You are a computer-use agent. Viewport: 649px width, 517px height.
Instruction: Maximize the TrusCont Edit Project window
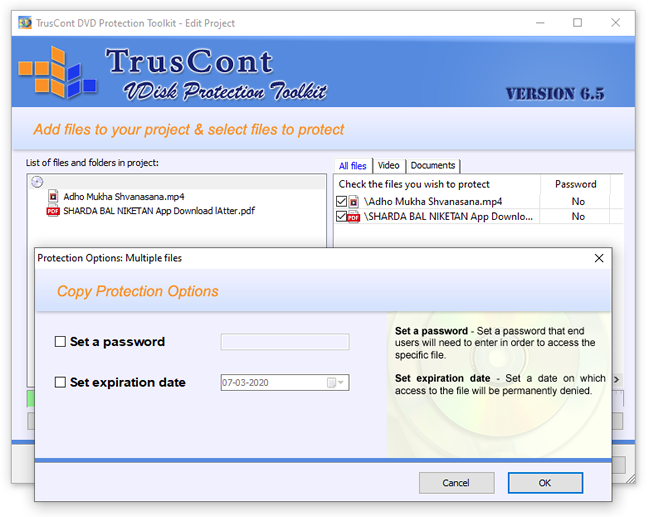577,23
